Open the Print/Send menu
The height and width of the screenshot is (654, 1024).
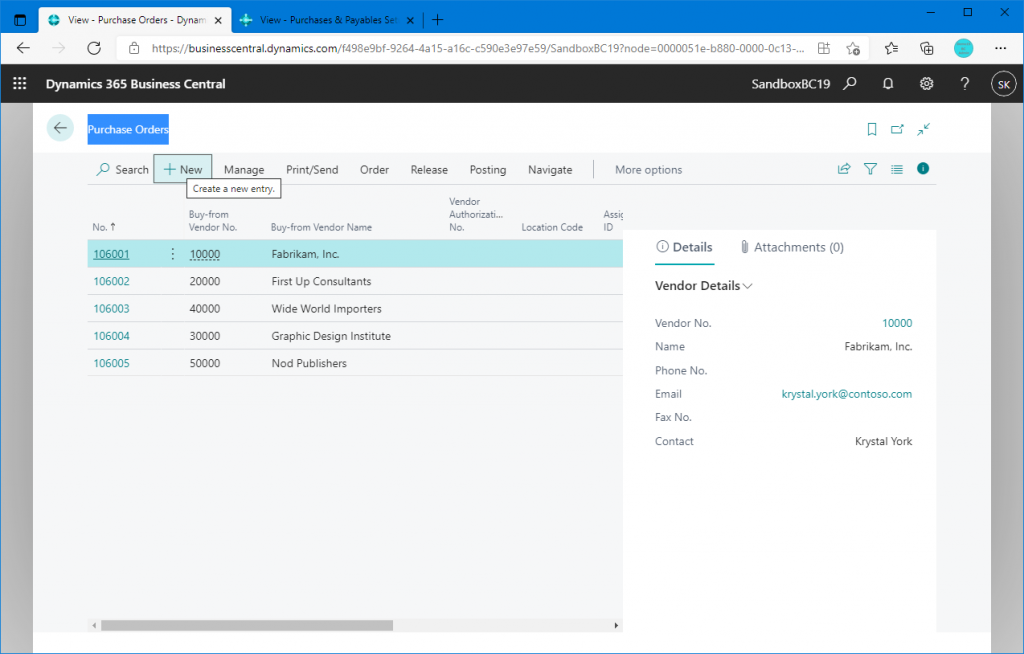pyautogui.click(x=312, y=169)
